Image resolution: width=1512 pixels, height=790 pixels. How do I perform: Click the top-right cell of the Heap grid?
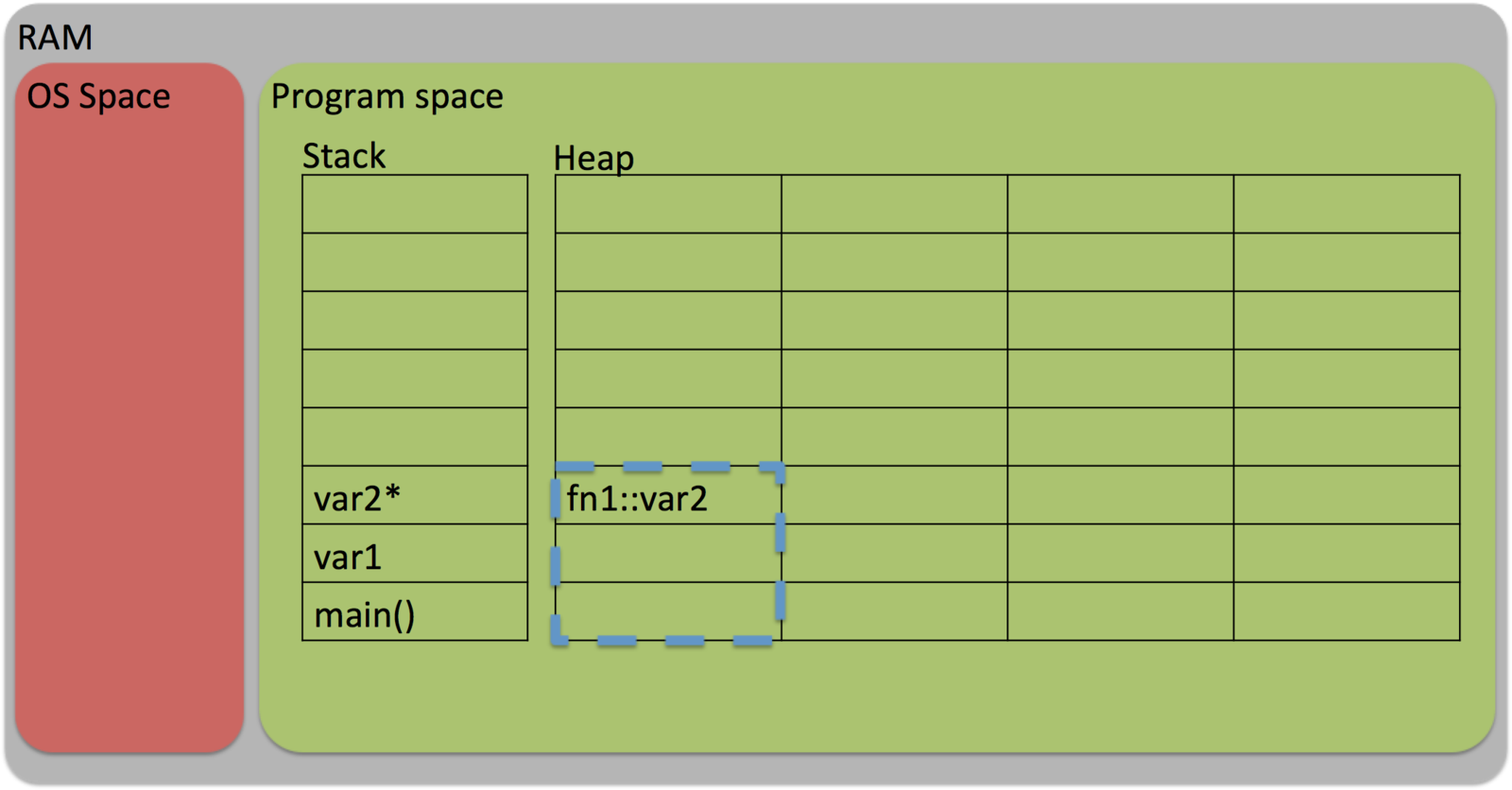click(x=1347, y=204)
